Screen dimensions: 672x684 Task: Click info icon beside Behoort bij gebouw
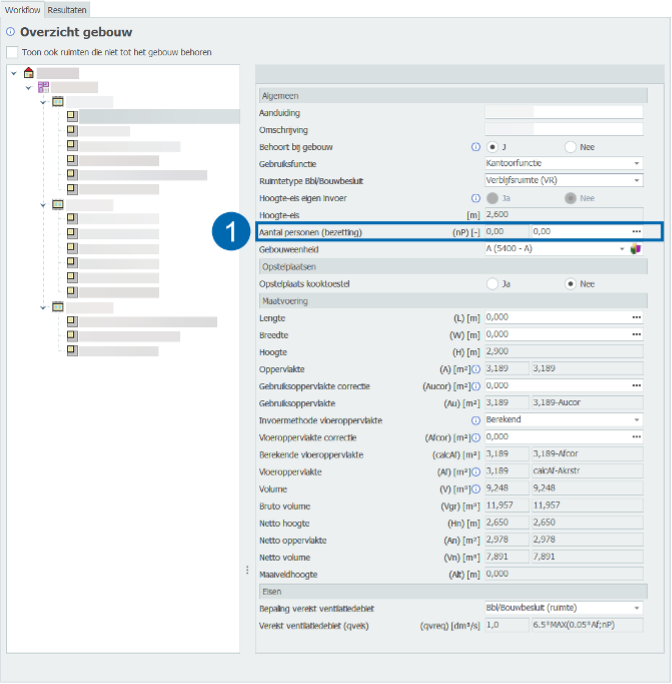pos(476,147)
